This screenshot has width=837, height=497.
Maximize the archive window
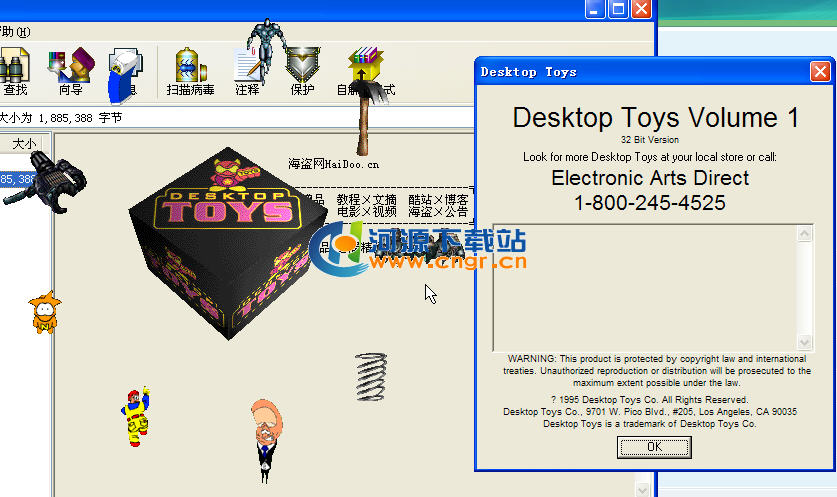point(618,9)
